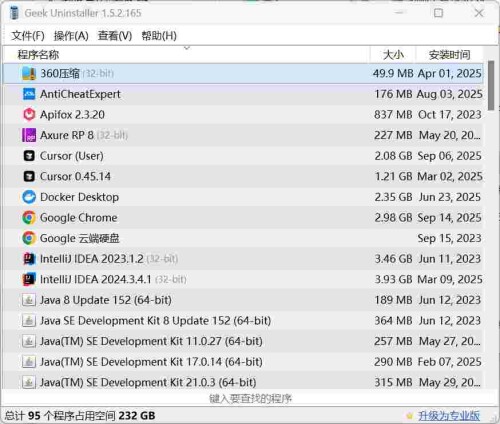Click the Apifox 2.3.20 icon

[x=29, y=115]
